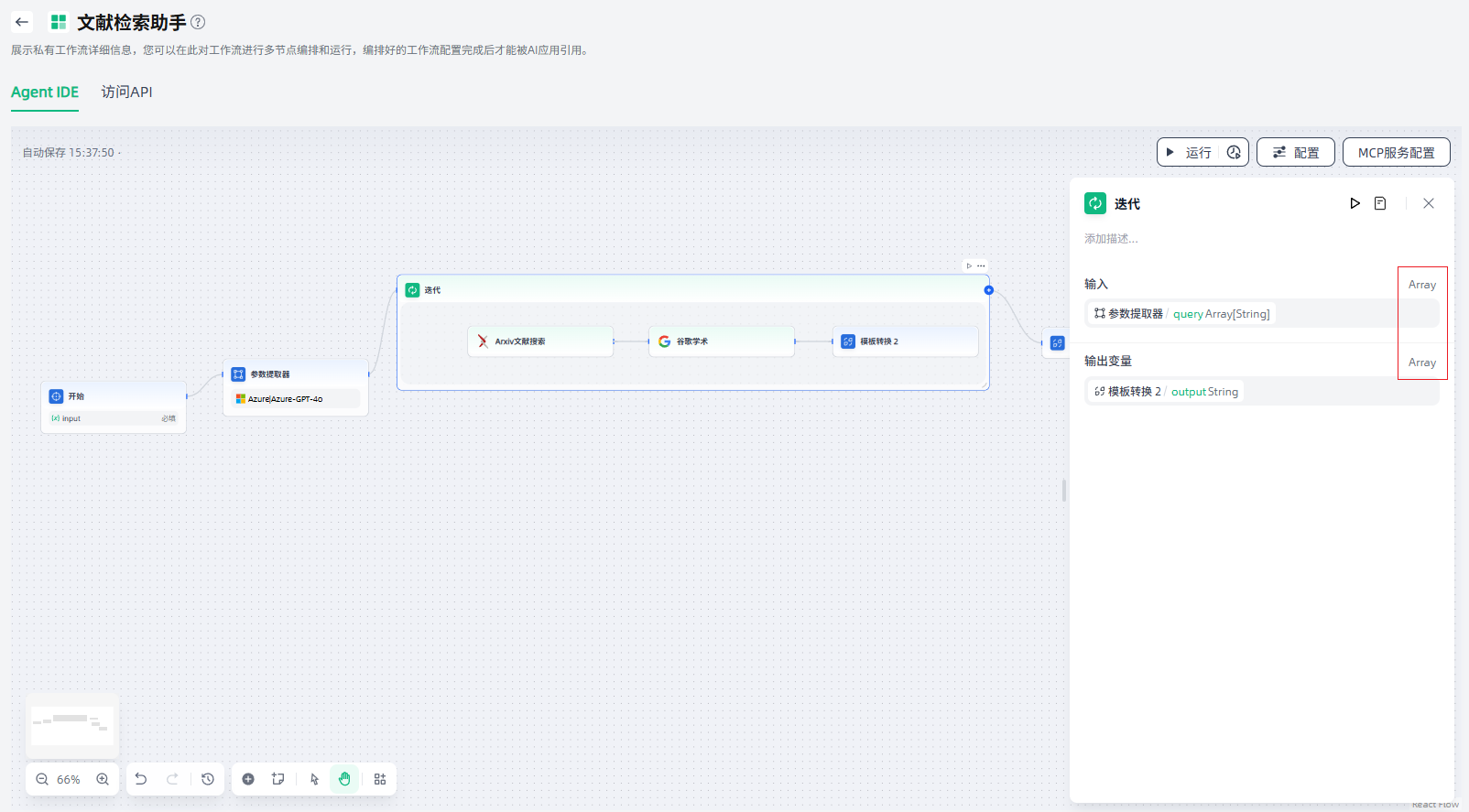
Task: Open the output variable selector 模板转换 2
Action: (x=1165, y=392)
